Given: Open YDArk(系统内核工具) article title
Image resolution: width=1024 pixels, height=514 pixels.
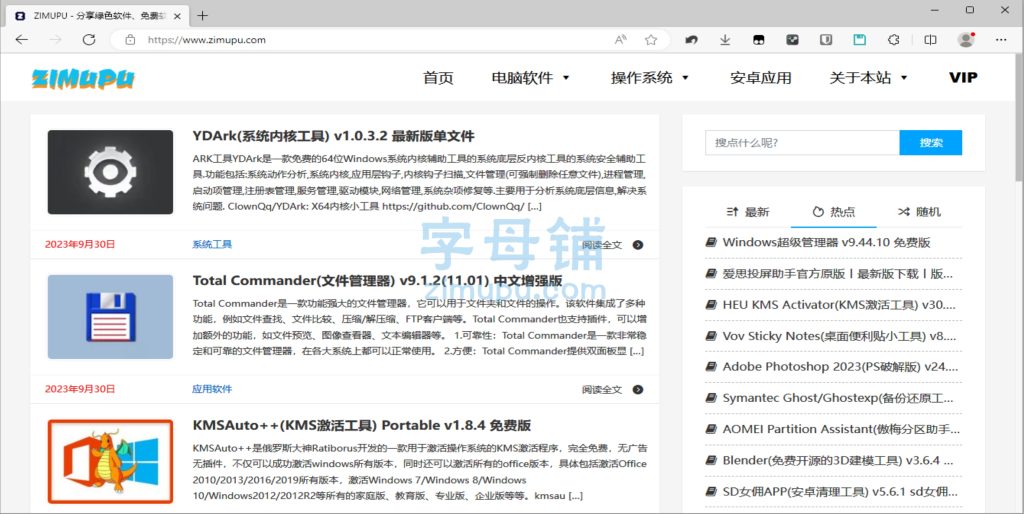Looking at the screenshot, I should click(333, 137).
